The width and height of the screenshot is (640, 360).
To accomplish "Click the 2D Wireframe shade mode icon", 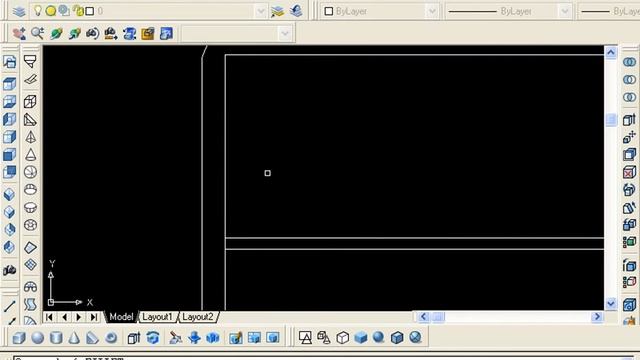I will 305,338.
